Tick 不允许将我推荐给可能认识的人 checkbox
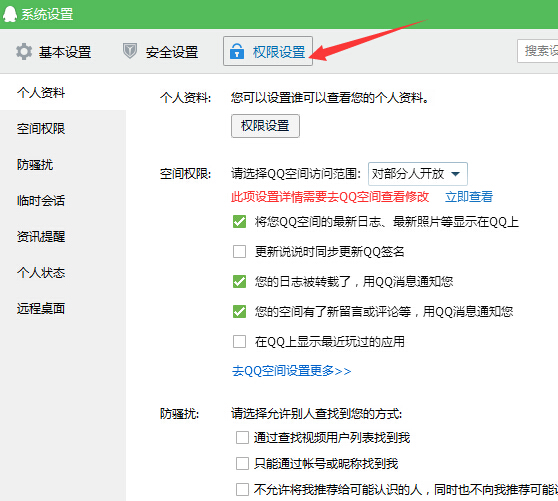This screenshot has height=501, width=558. 242,489
